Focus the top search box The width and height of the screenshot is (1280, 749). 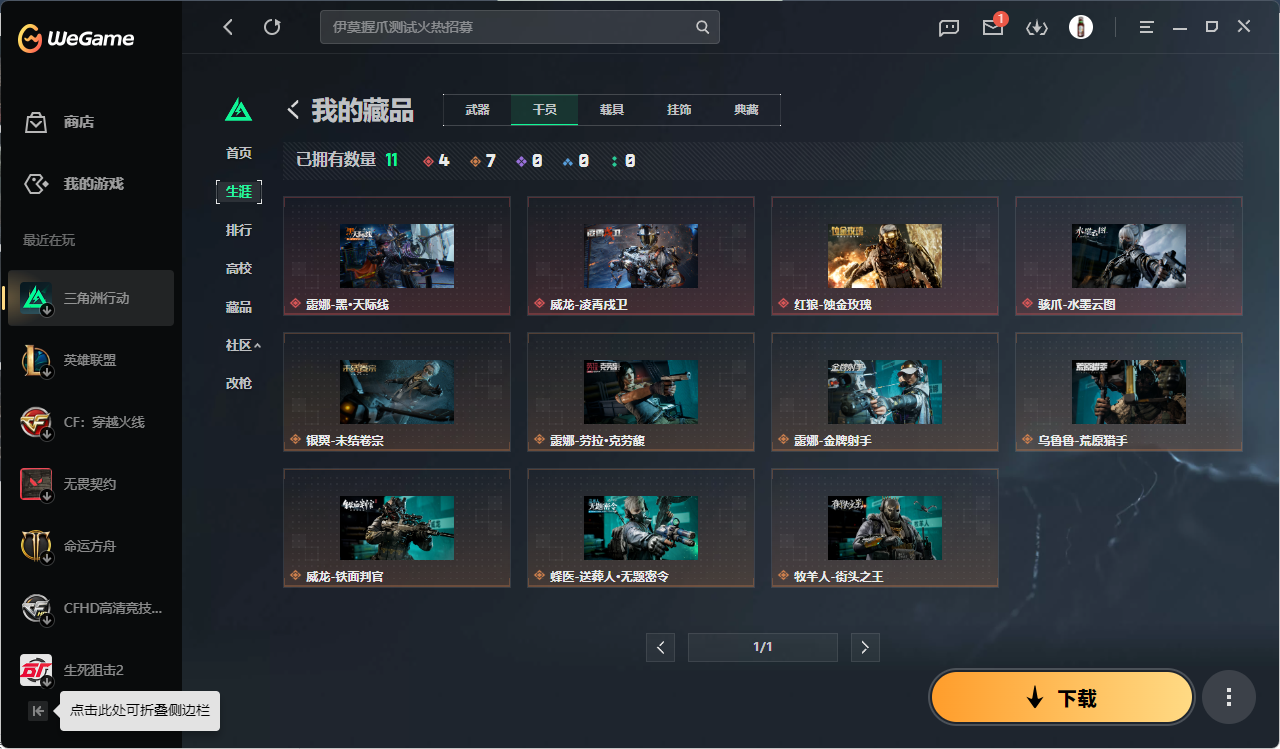(x=520, y=27)
